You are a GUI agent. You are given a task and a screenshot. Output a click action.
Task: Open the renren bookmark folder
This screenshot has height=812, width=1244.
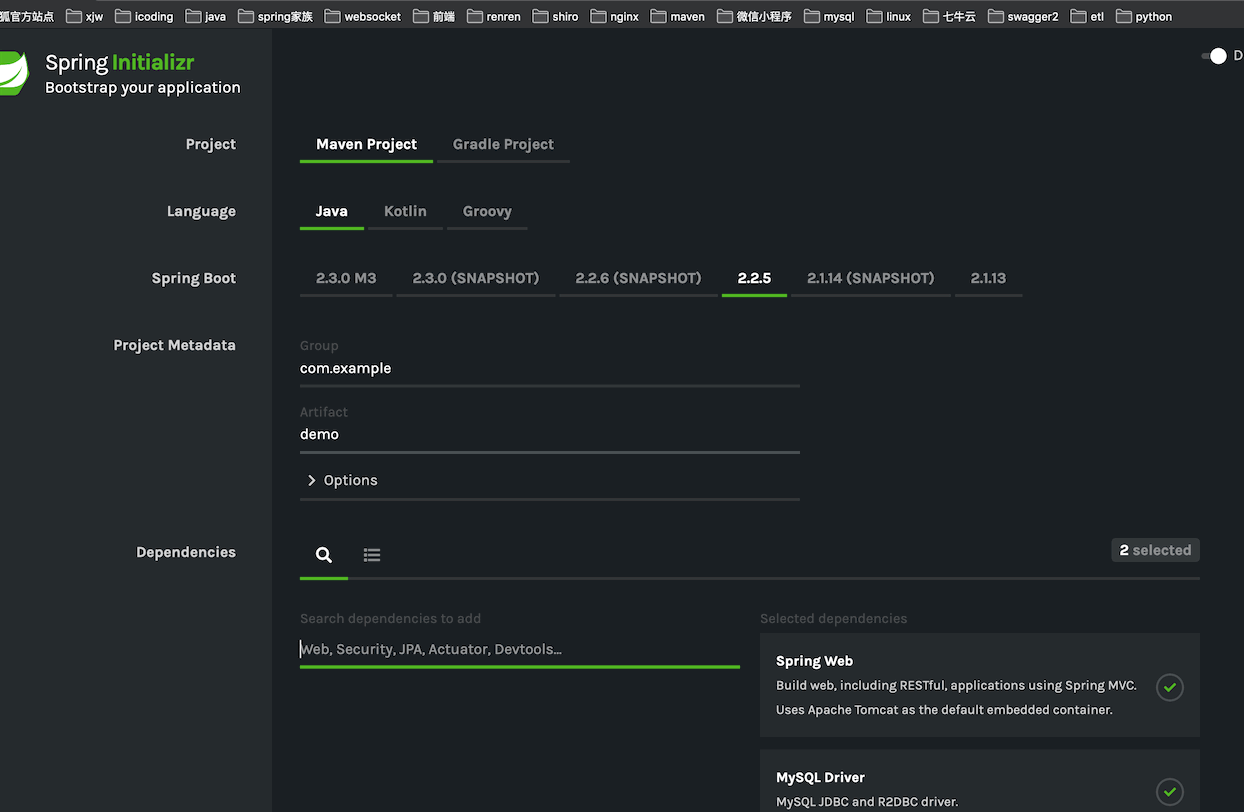[x=493, y=16]
